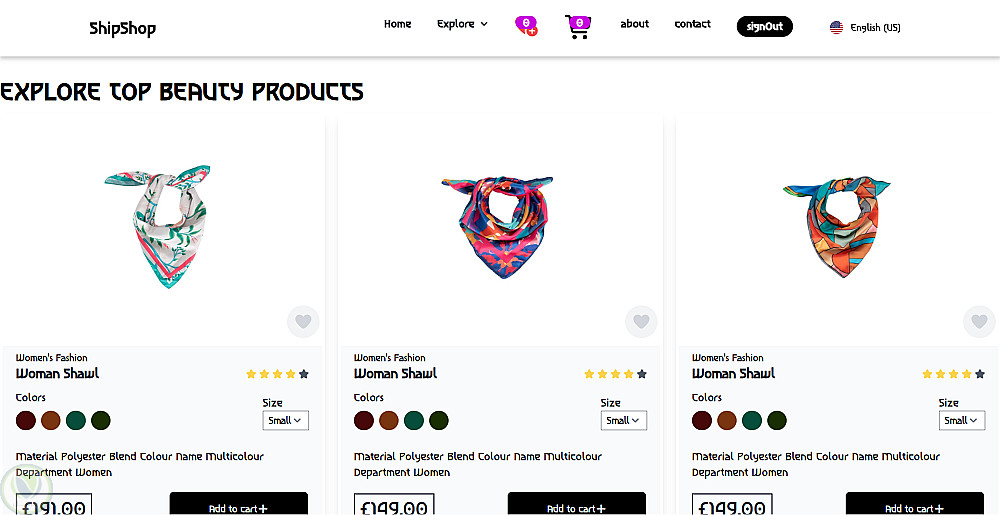Click the signOut button
Image resolution: width=1000 pixels, height=515 pixels.
pyautogui.click(x=764, y=27)
